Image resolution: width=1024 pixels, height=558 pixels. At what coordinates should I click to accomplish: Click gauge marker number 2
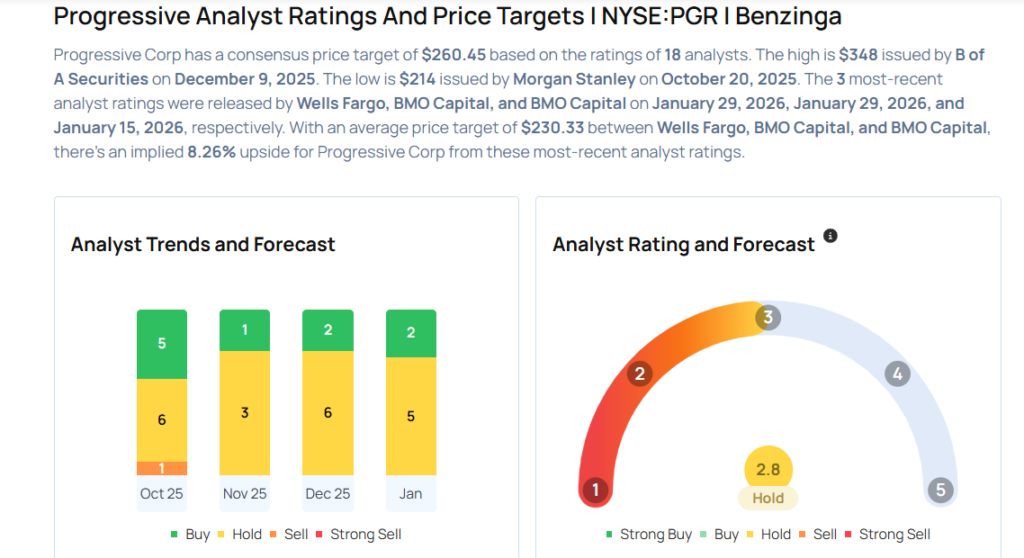point(640,374)
